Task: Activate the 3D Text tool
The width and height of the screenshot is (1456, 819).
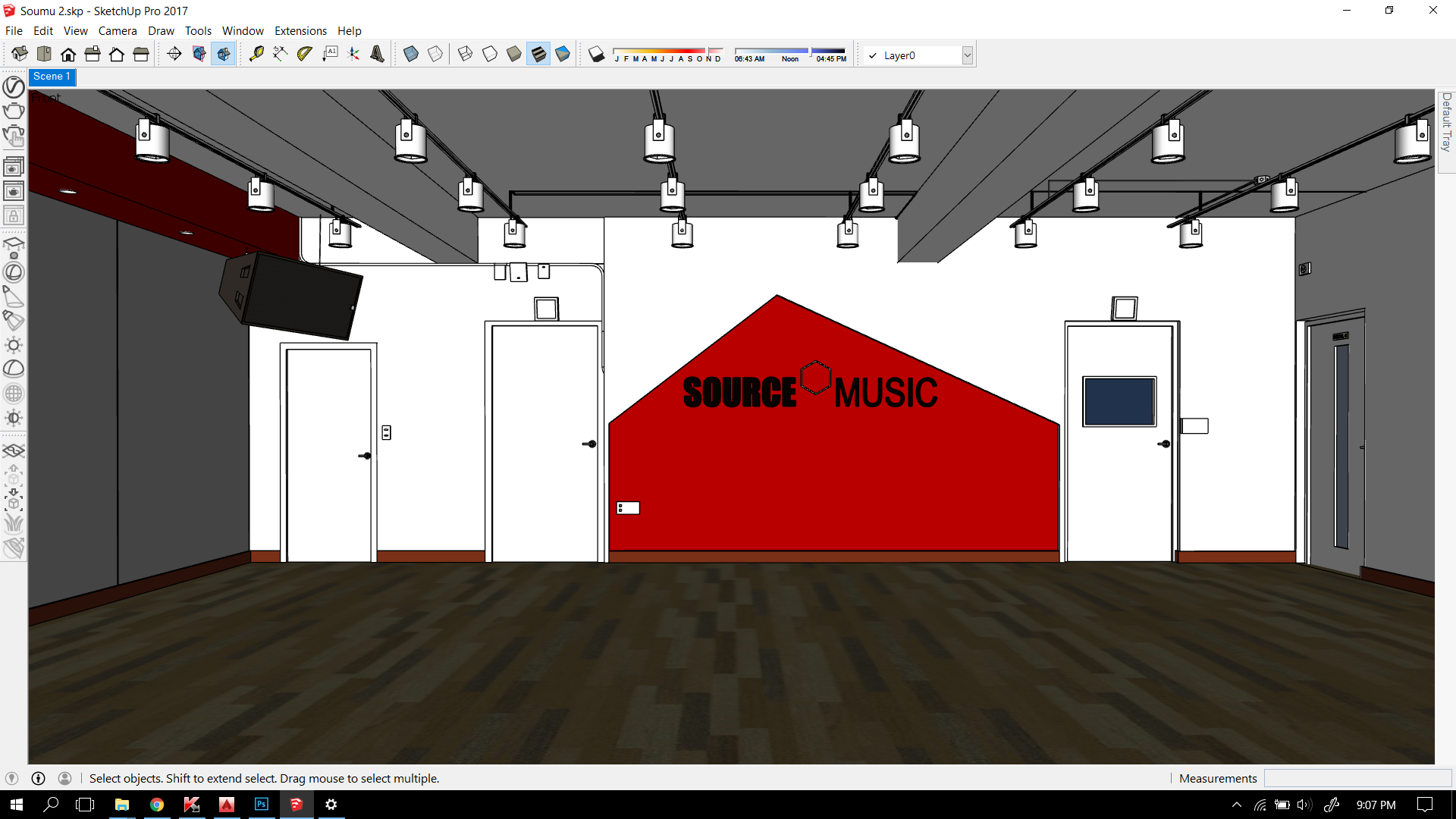Action: [377, 54]
